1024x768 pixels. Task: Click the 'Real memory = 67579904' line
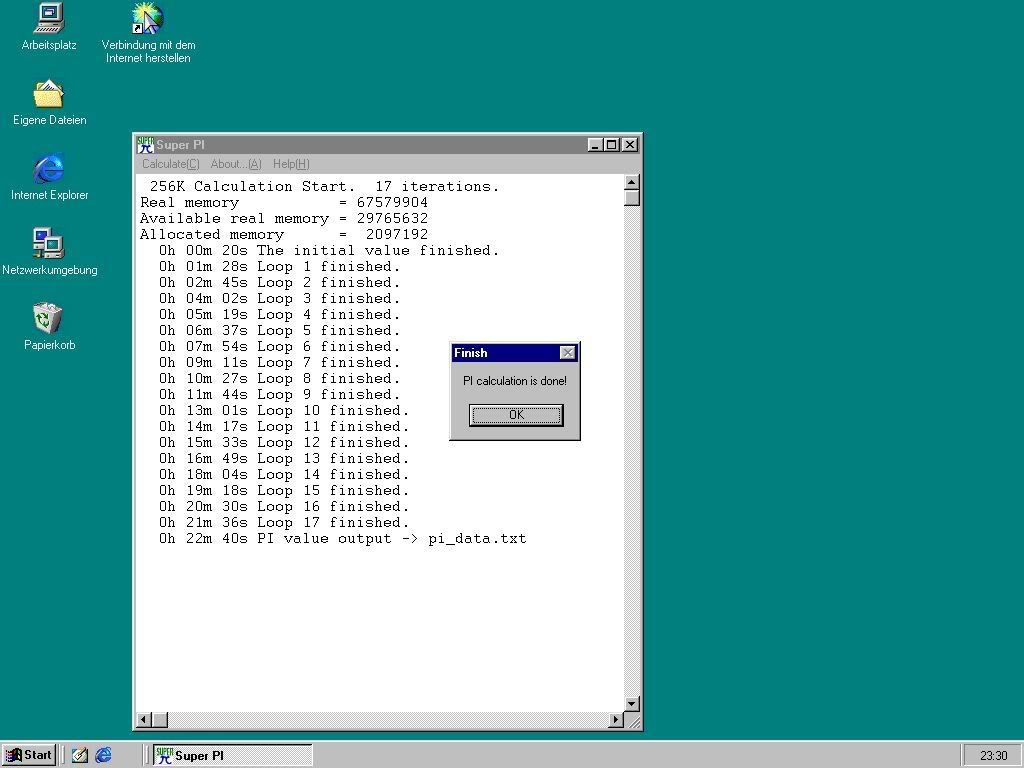tap(284, 202)
